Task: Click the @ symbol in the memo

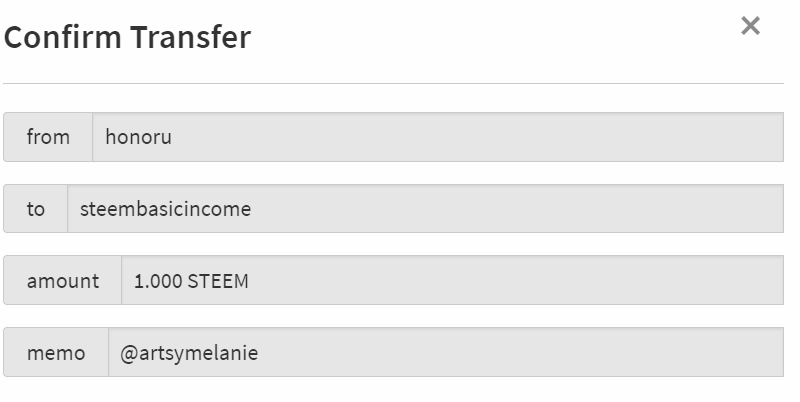Action: point(129,354)
